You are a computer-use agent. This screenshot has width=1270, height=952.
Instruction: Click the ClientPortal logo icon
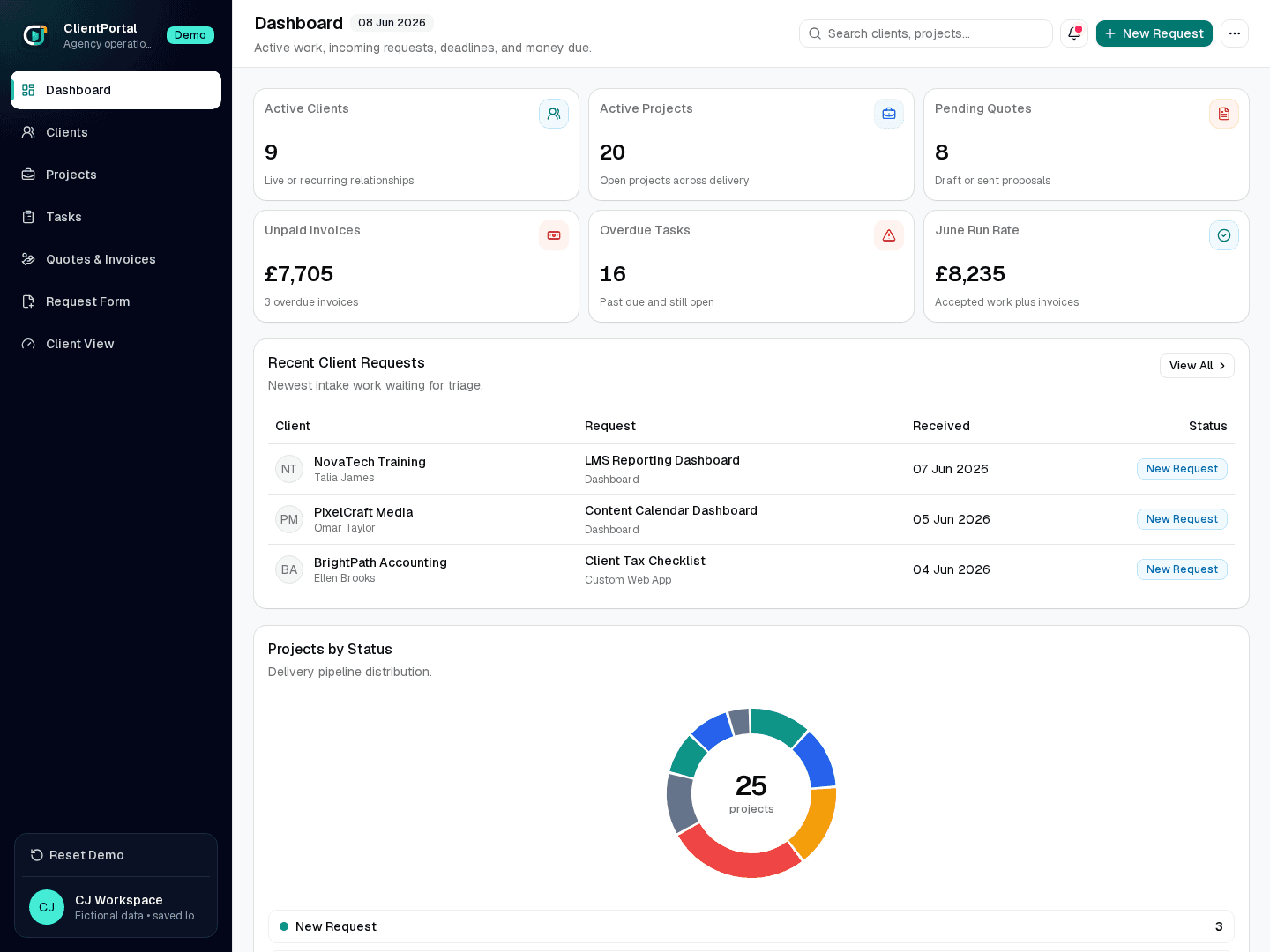(35, 35)
